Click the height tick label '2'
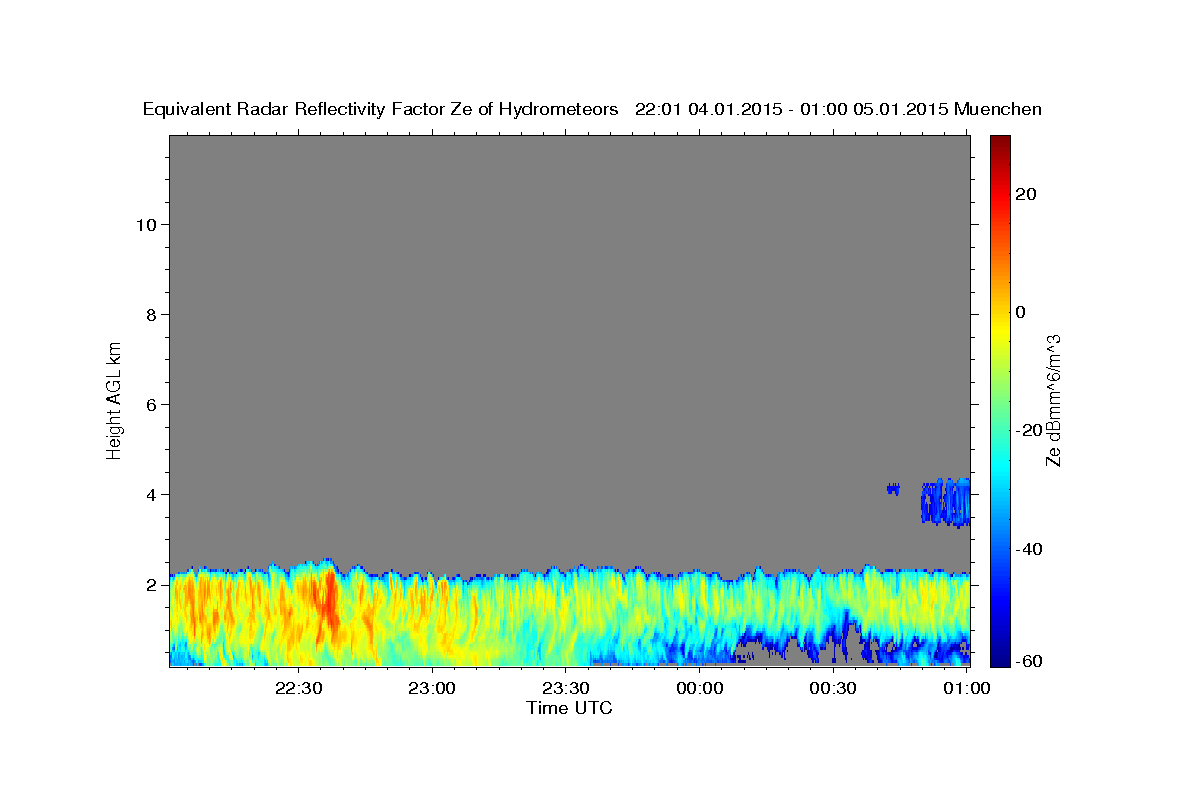Viewport: 1200px width, 800px height. (x=150, y=584)
